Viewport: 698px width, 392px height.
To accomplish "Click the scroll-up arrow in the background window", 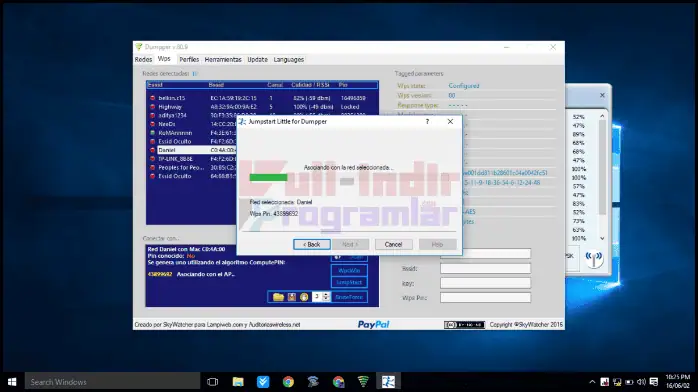I will click(602, 116).
